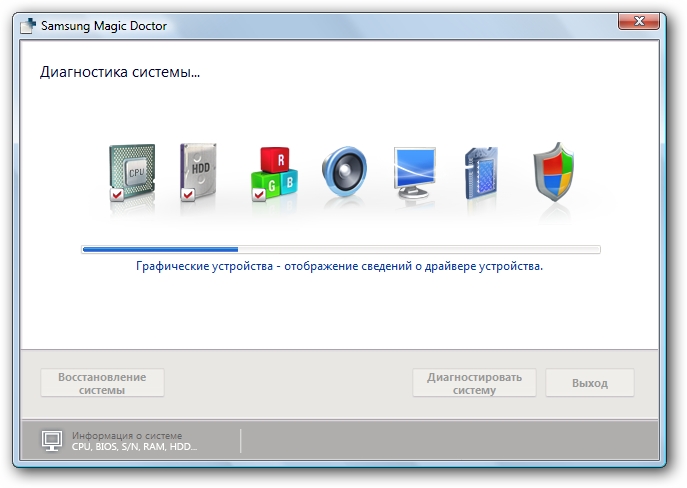Click the CPU diagnostic icon

point(132,173)
